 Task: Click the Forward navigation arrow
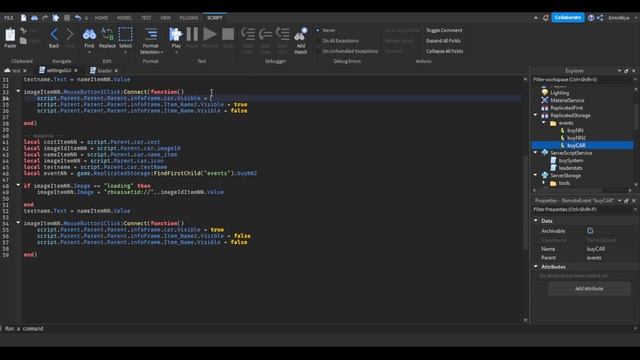point(70,34)
